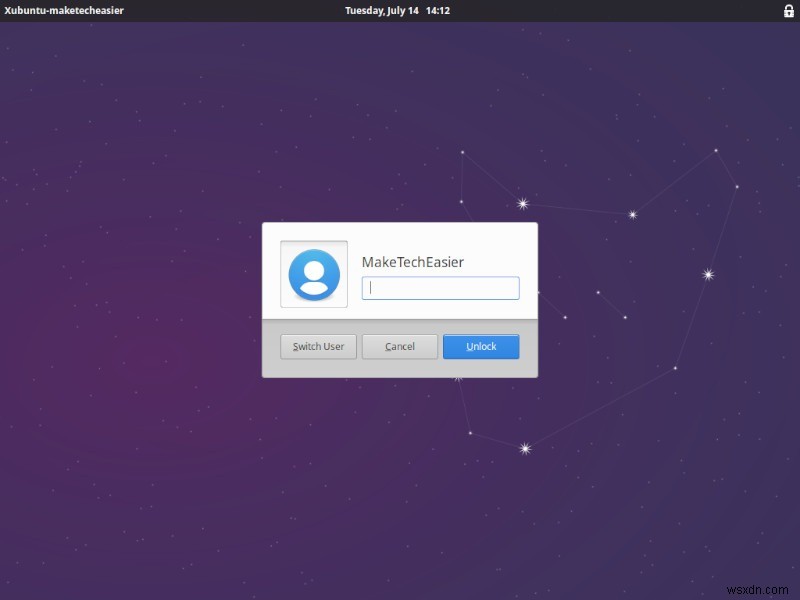Image resolution: width=800 pixels, height=600 pixels.
Task: Select the MakeTechEasier username text
Action: pos(413,261)
